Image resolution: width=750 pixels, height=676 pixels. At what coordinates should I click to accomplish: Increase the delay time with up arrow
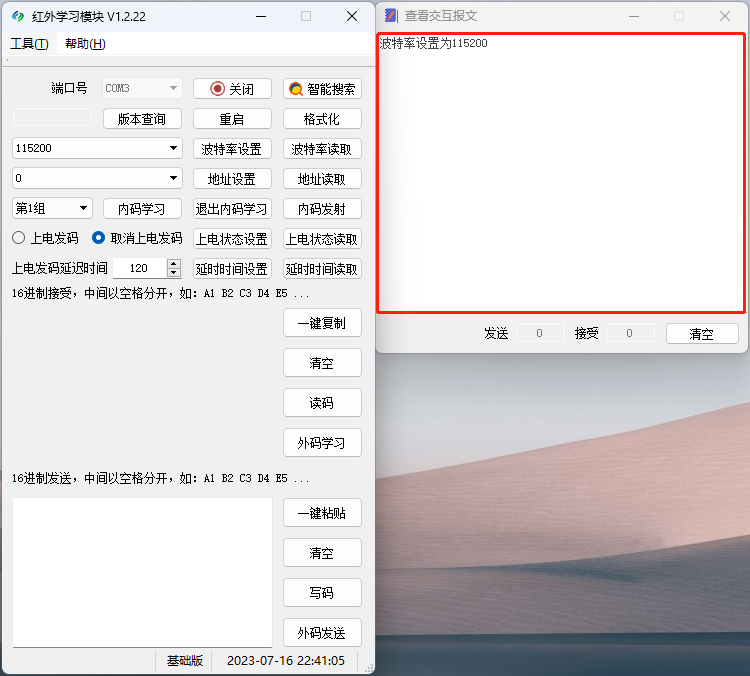(174, 264)
